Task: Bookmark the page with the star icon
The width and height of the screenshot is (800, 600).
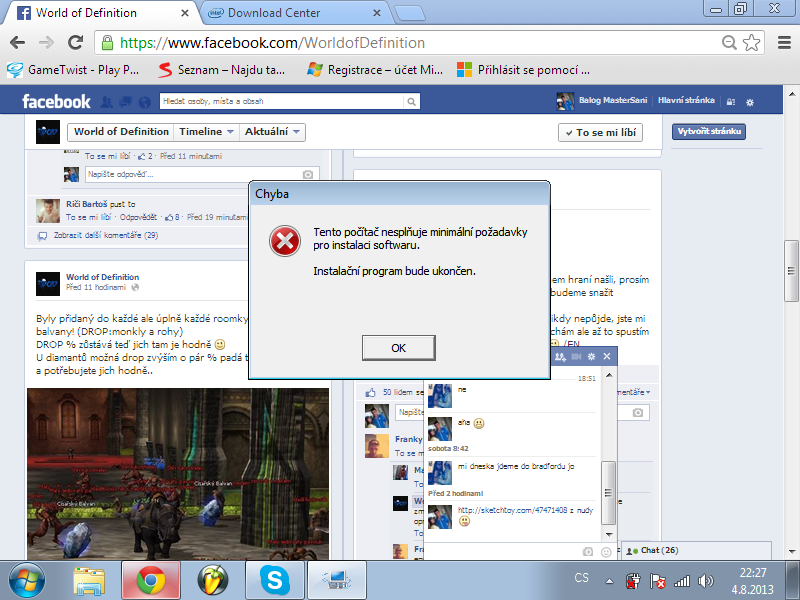Action: (752, 42)
